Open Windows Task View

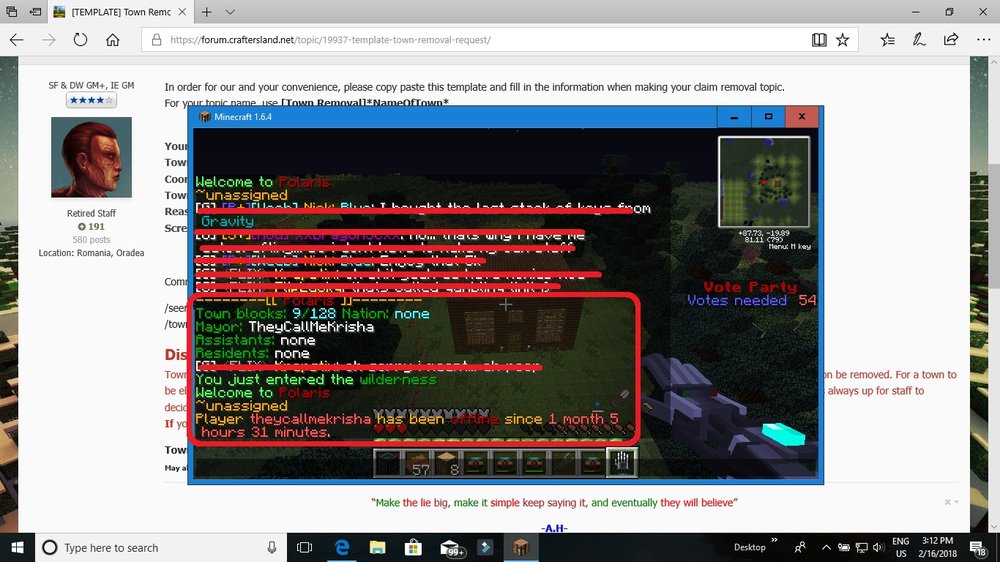click(305, 547)
